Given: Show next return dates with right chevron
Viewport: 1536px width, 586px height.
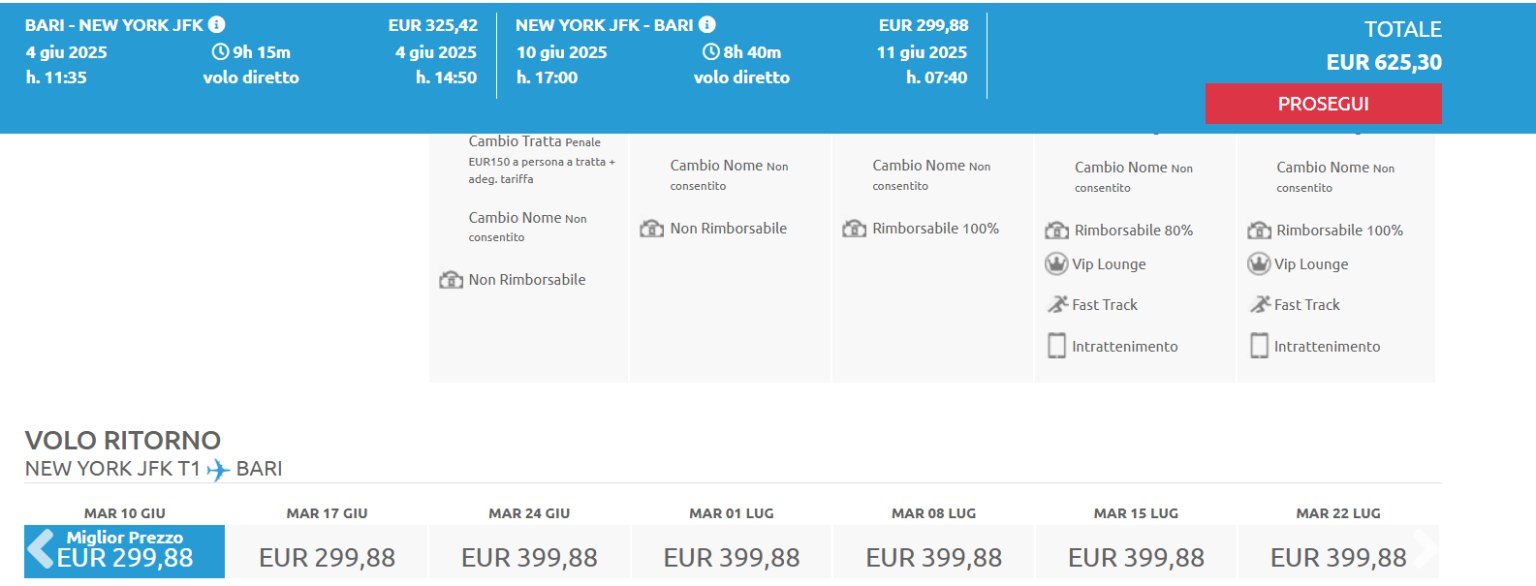Looking at the screenshot, I should 1425,548.
